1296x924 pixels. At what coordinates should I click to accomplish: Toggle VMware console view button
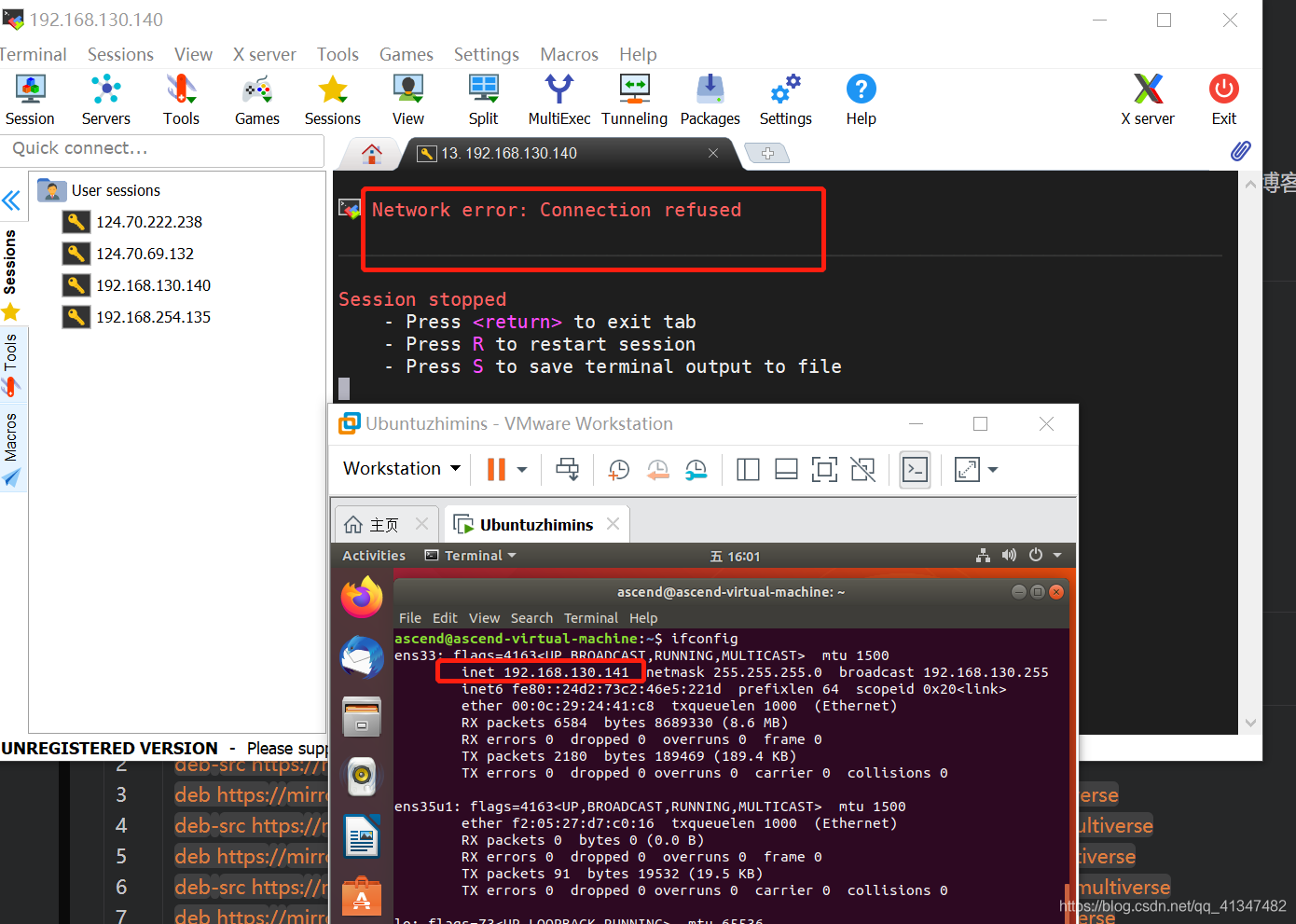[x=915, y=469]
